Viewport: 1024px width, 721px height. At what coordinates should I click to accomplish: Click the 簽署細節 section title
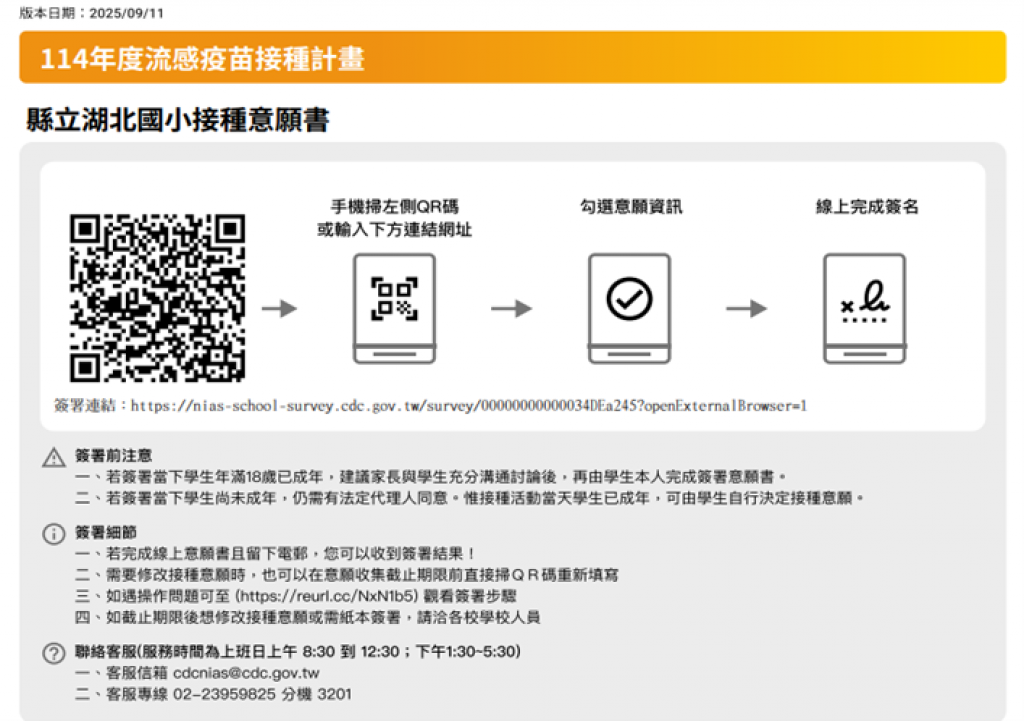(x=106, y=532)
